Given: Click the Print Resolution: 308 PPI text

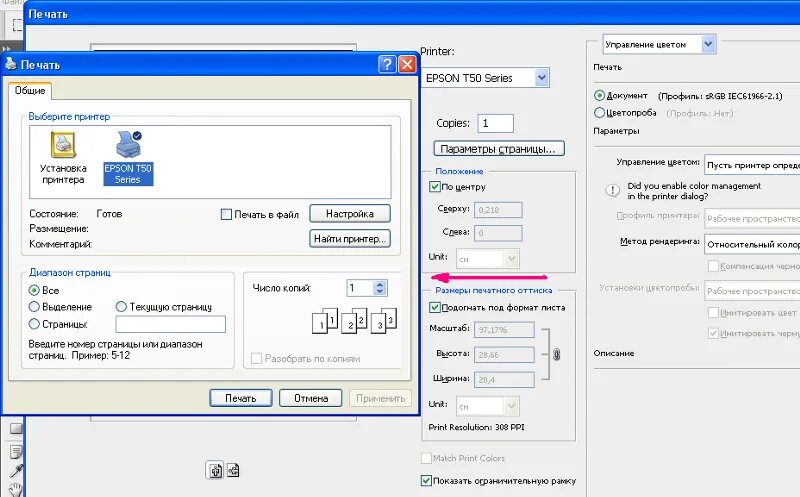Looking at the screenshot, I should click(477, 427).
